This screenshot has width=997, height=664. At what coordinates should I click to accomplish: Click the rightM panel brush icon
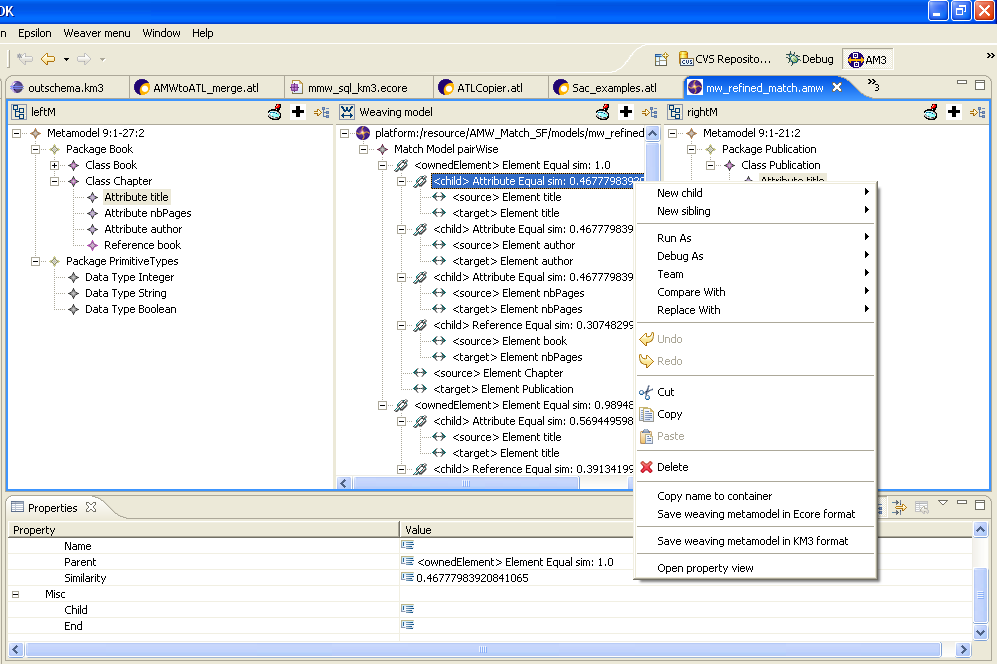click(x=931, y=112)
